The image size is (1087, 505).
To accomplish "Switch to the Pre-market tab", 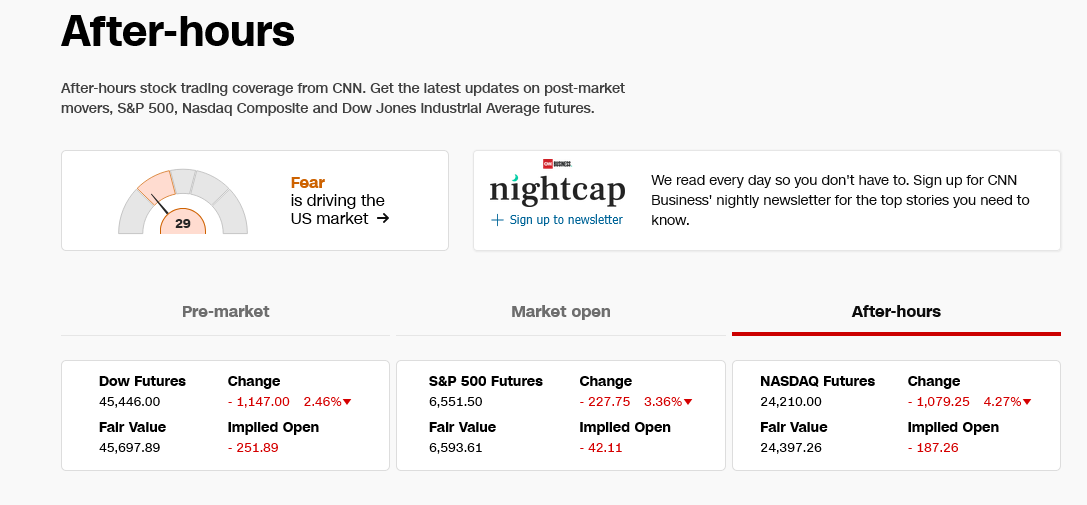I will (x=225, y=311).
